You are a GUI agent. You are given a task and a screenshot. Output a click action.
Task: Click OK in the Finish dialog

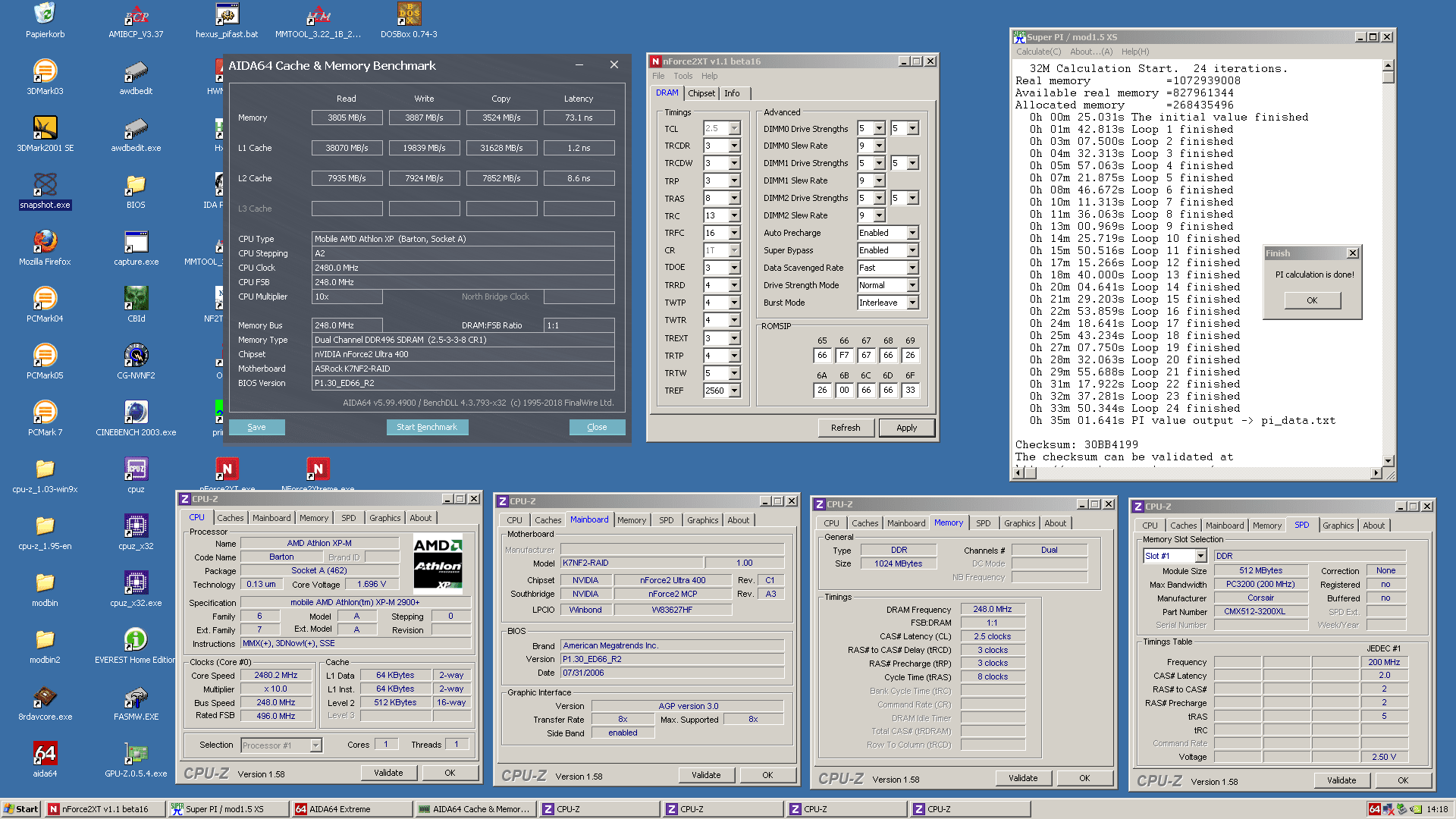tap(1312, 300)
